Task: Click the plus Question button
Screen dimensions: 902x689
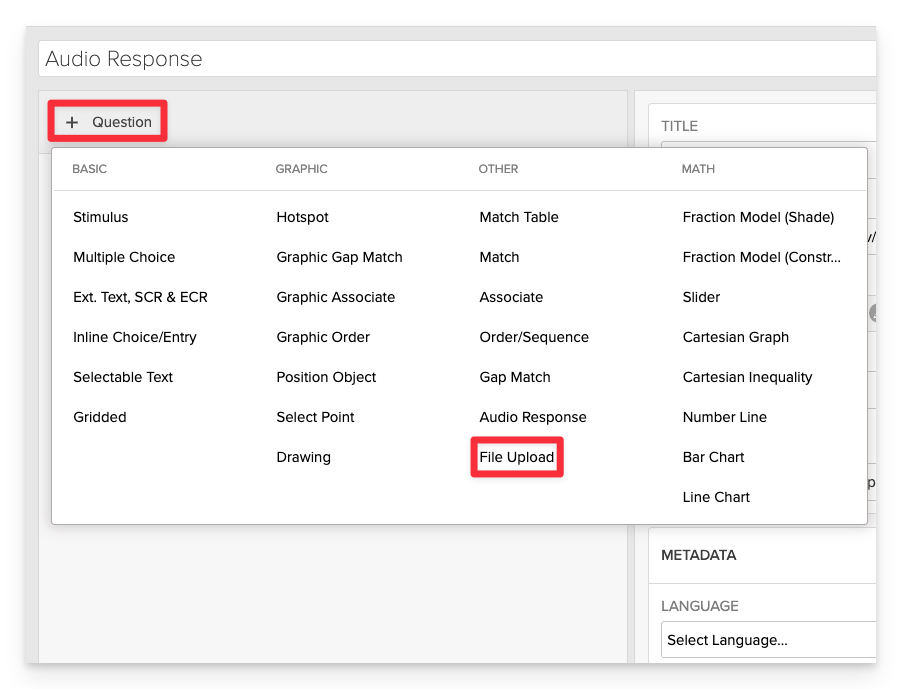Action: tap(109, 122)
